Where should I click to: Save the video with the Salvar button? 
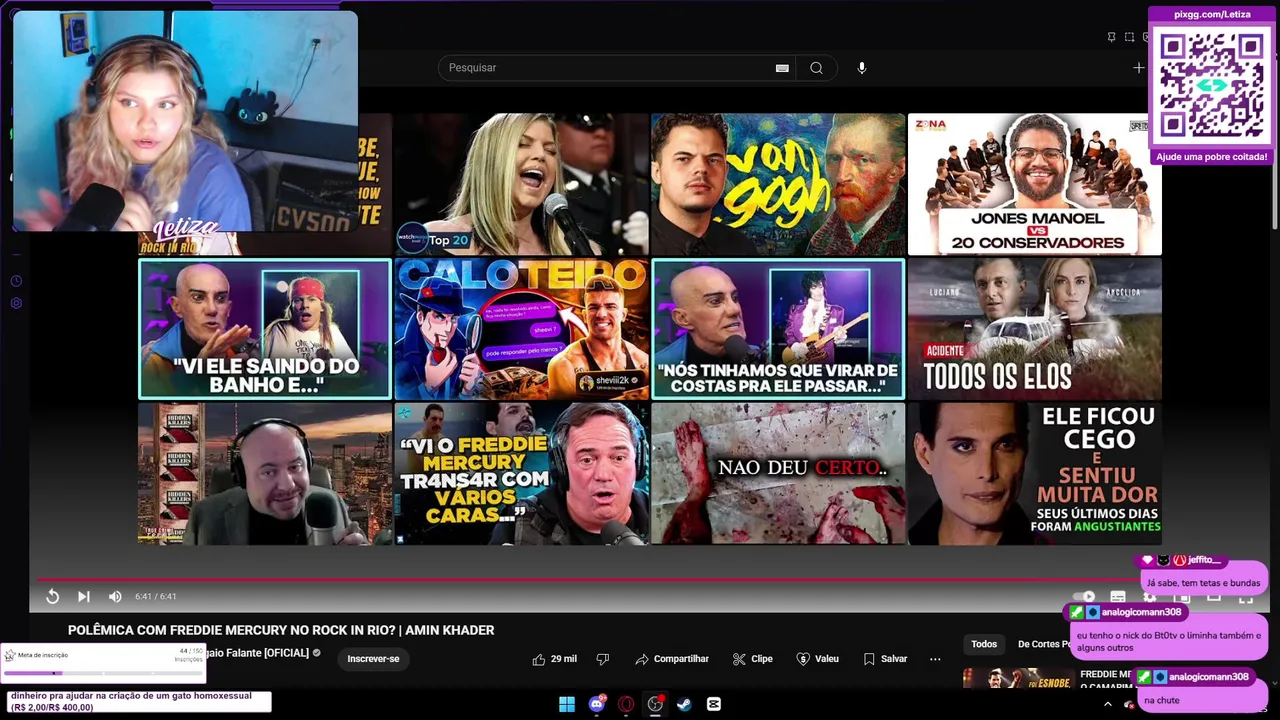point(885,659)
